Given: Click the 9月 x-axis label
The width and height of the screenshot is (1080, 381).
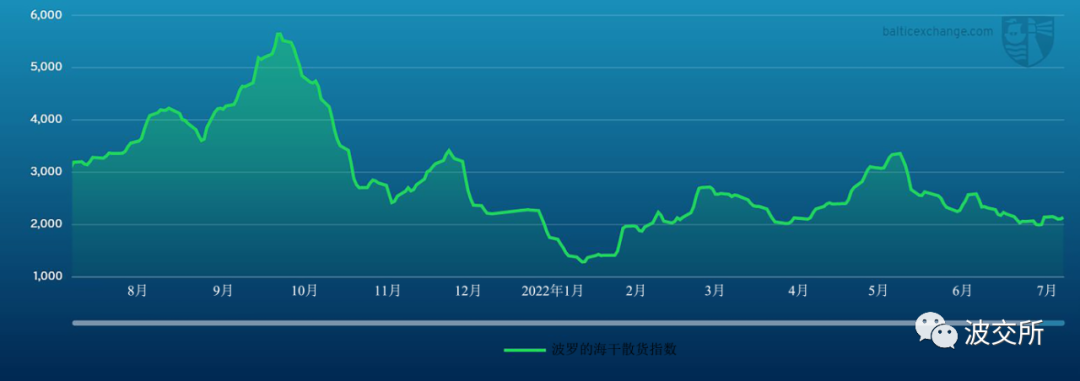Looking at the screenshot, I should coord(222,291).
